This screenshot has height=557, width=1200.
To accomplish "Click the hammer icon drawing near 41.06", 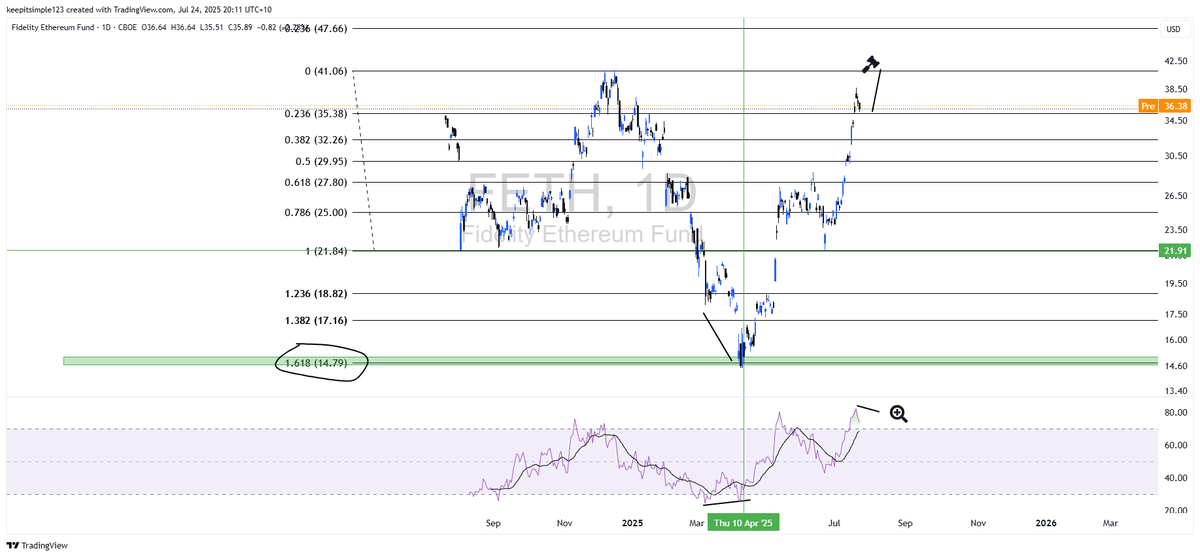I will click(x=871, y=64).
